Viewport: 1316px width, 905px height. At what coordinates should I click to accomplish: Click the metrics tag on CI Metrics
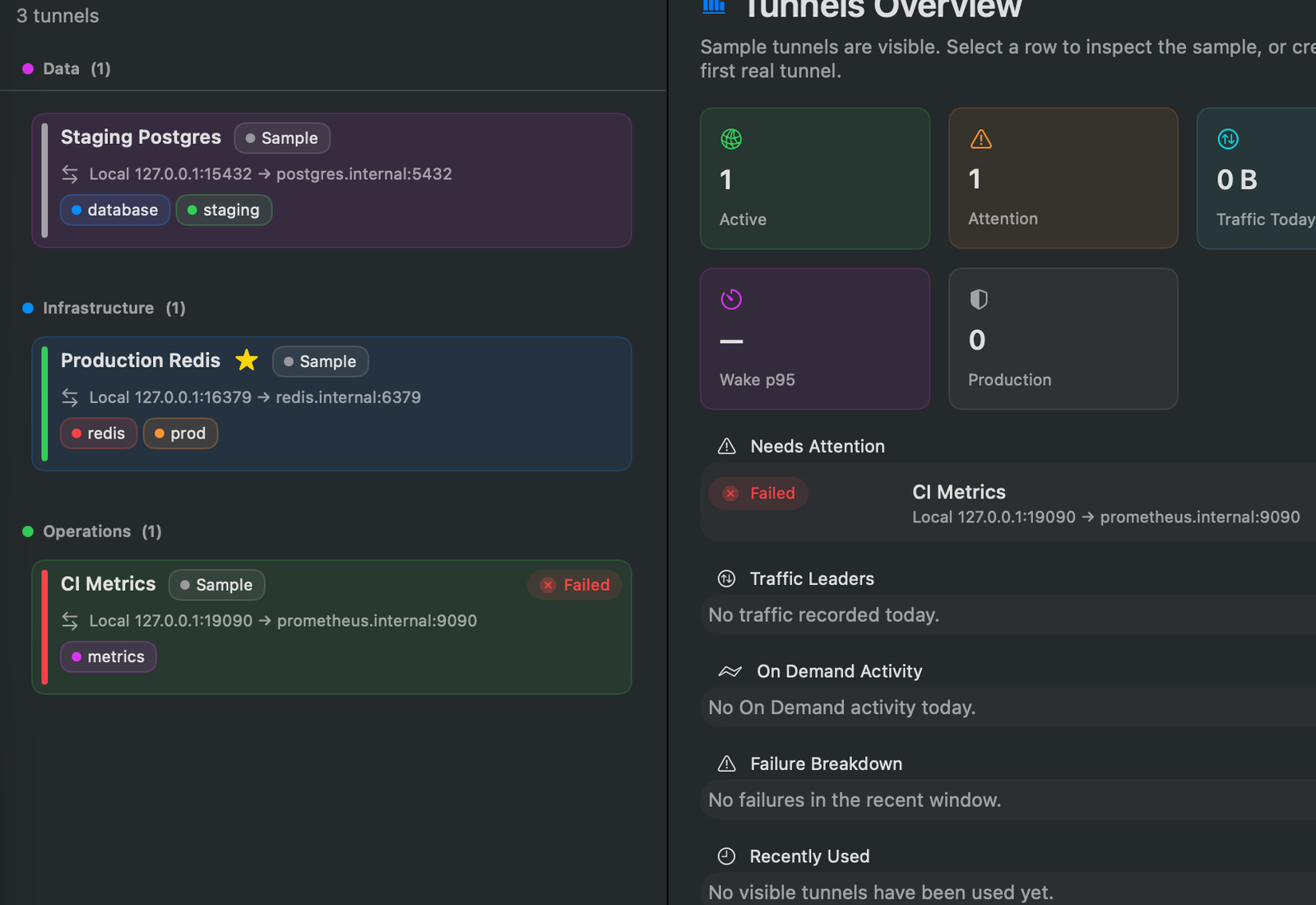click(109, 657)
